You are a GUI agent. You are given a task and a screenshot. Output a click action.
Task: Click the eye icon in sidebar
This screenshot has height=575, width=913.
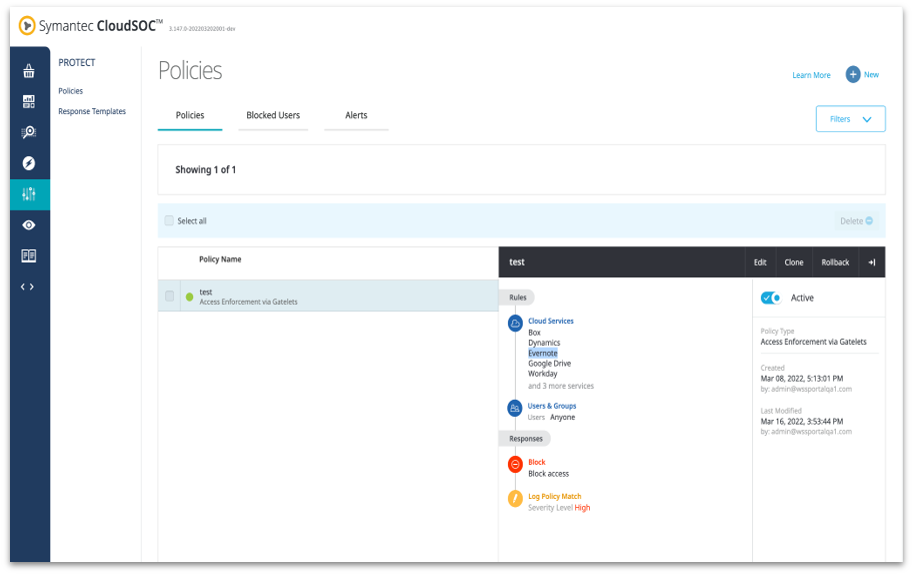[x=29, y=225]
